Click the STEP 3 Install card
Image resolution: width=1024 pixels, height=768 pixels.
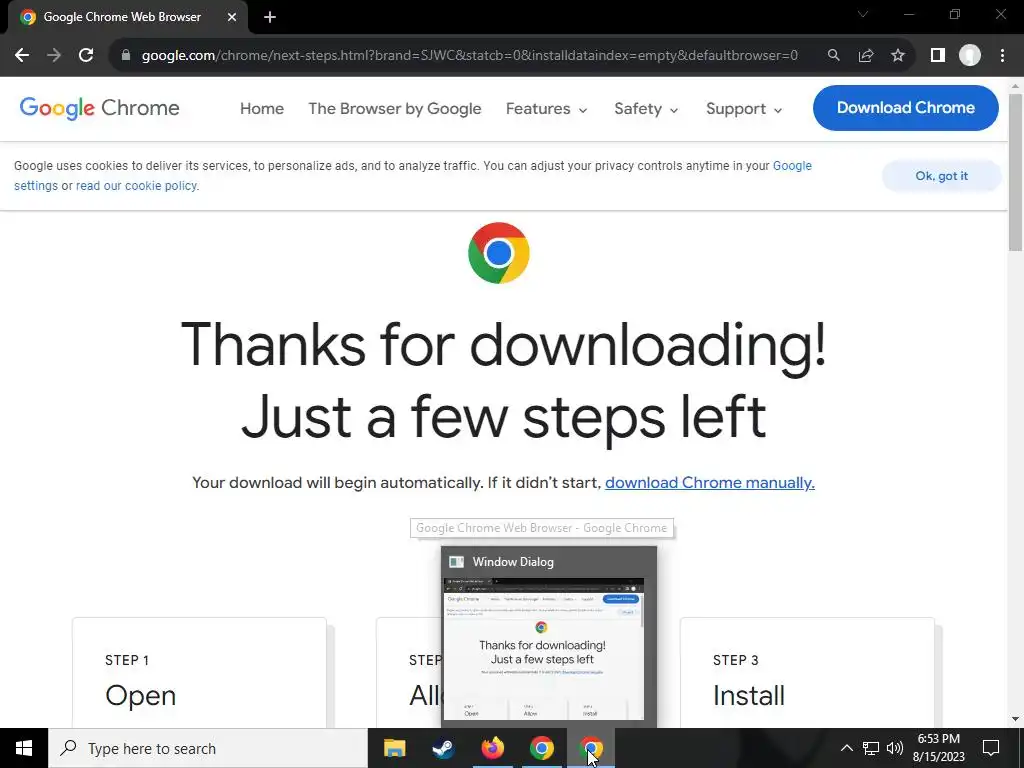pos(807,673)
